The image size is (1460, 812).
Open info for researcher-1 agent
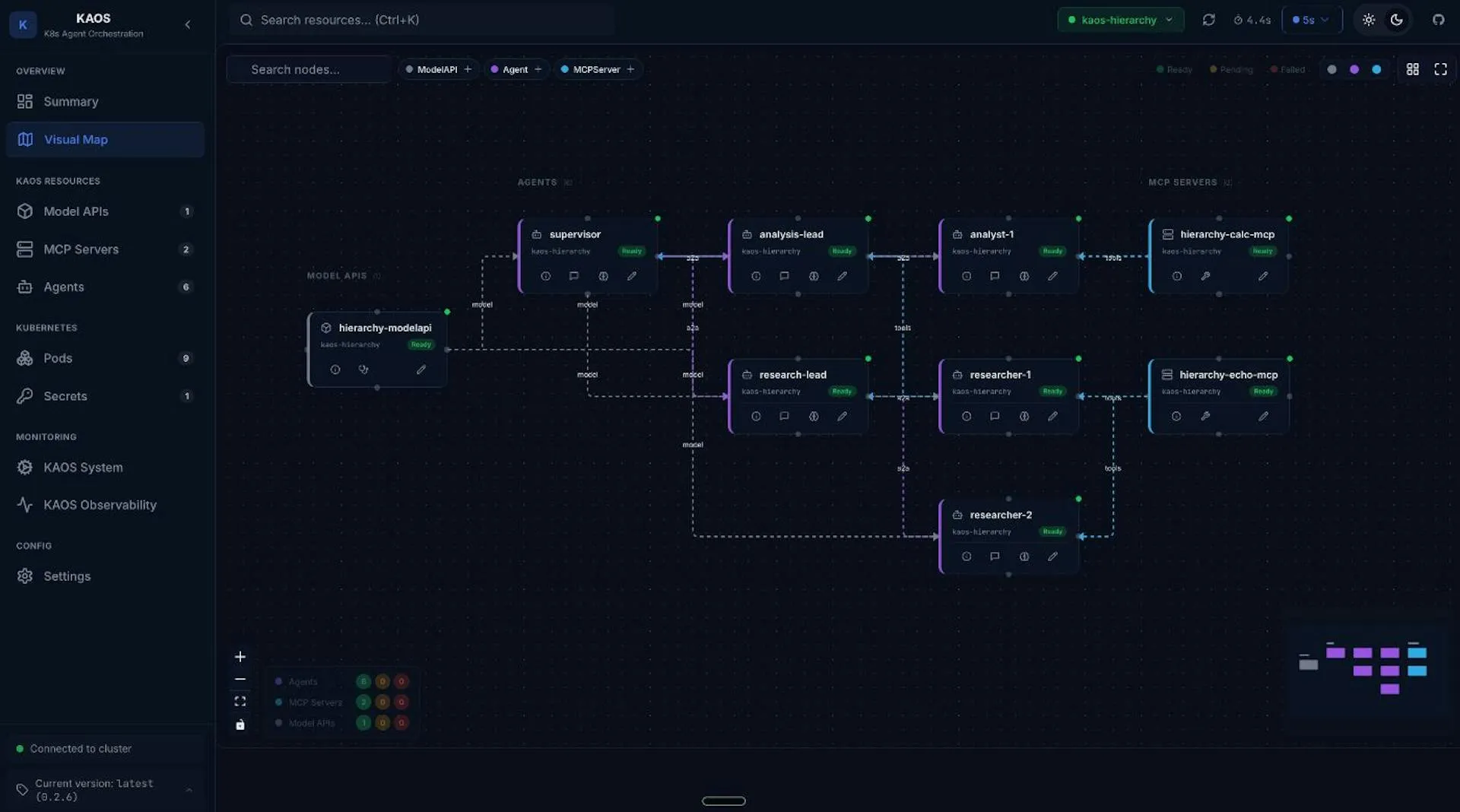[x=966, y=416]
